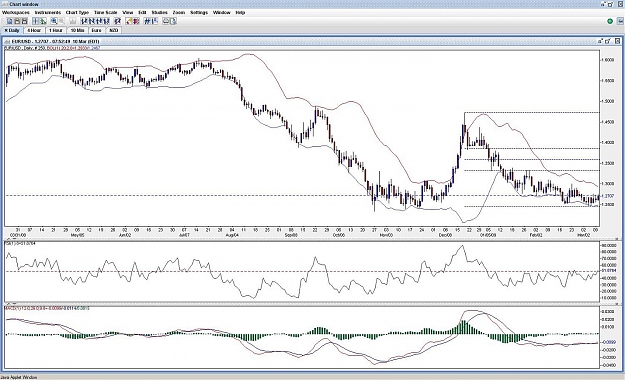Screen dimensions: 625x380
Task: Click the RSI panel collapse handle at right
Action: click(x=618, y=239)
